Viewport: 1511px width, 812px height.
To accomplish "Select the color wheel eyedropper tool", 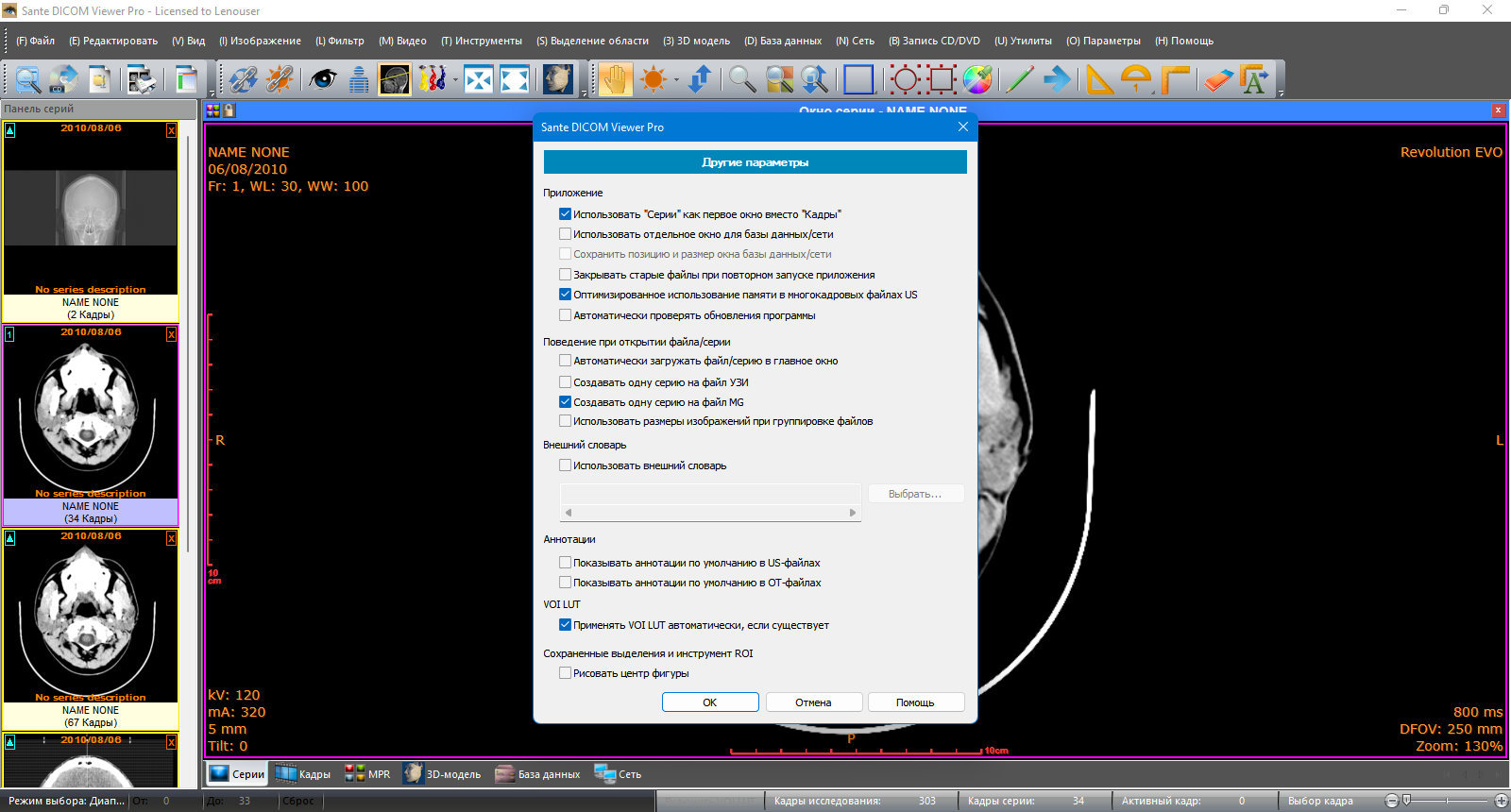I will [x=977, y=79].
